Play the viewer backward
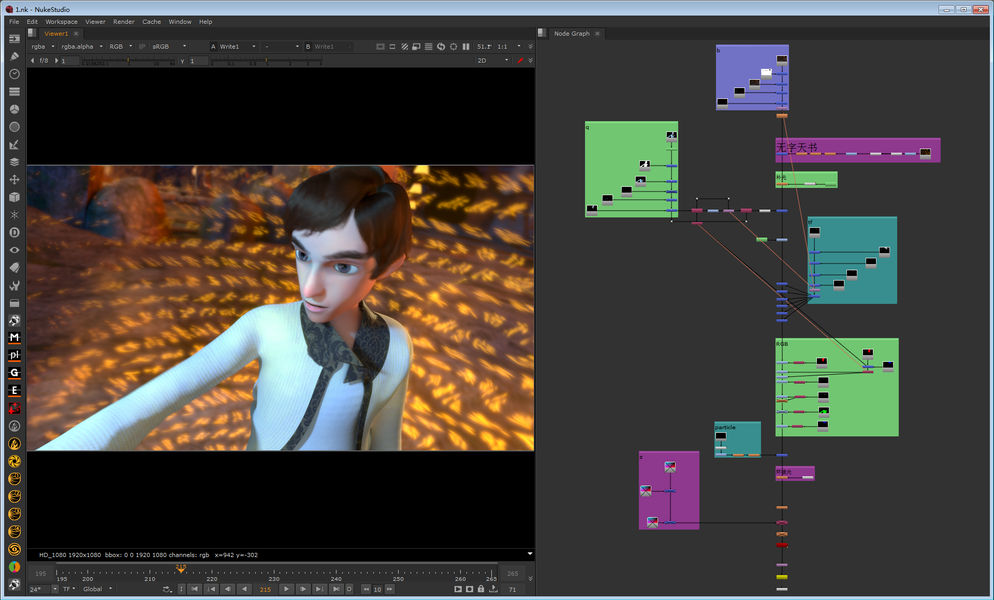Viewport: 994px width, 600px height. coord(244,589)
